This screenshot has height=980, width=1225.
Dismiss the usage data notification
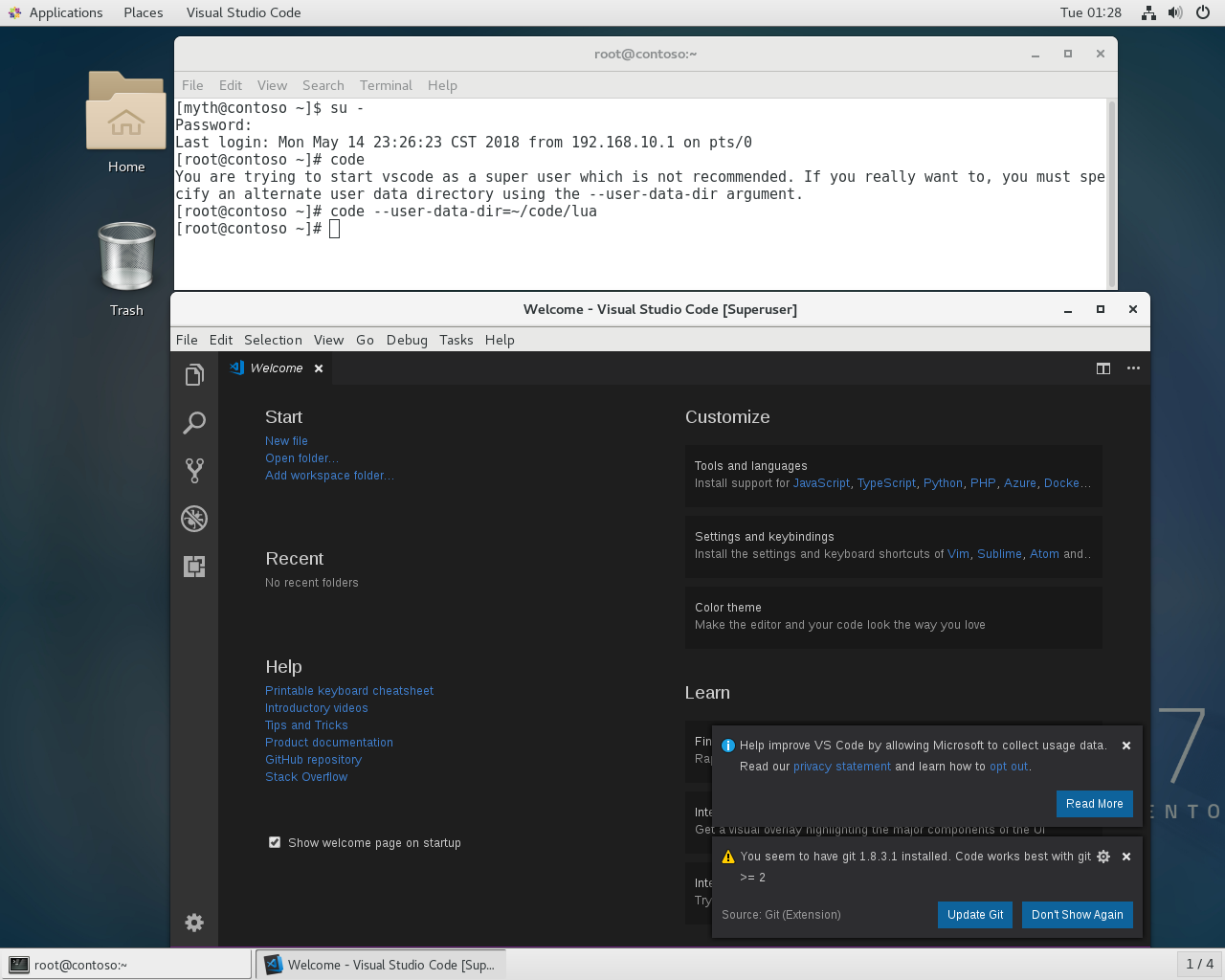tap(1126, 746)
